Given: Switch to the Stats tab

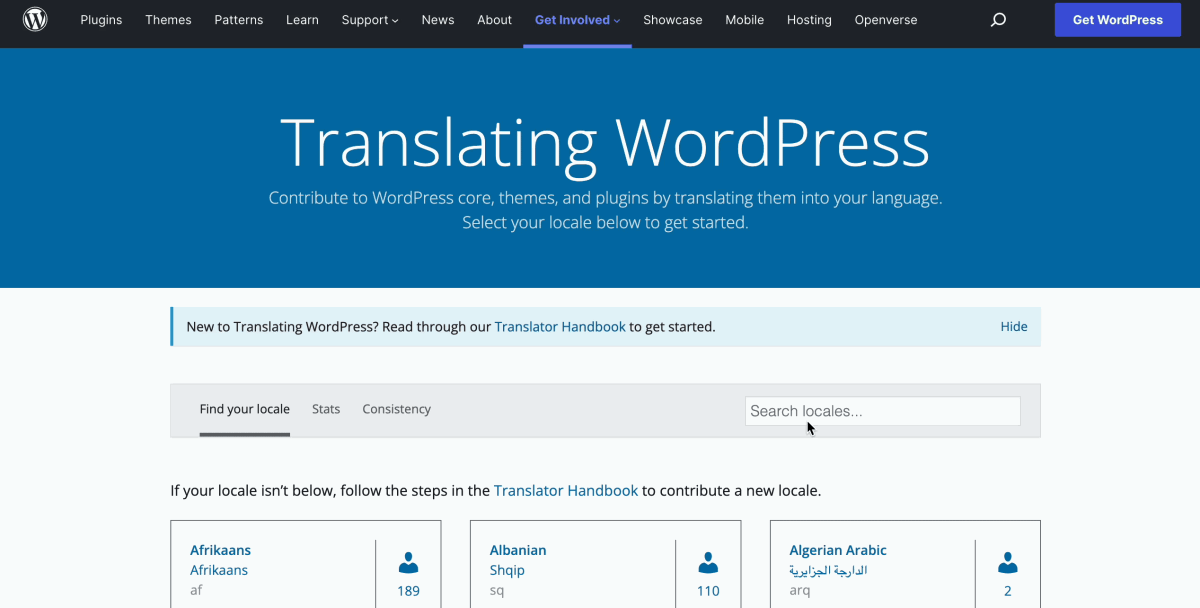Looking at the screenshot, I should 326,410.
